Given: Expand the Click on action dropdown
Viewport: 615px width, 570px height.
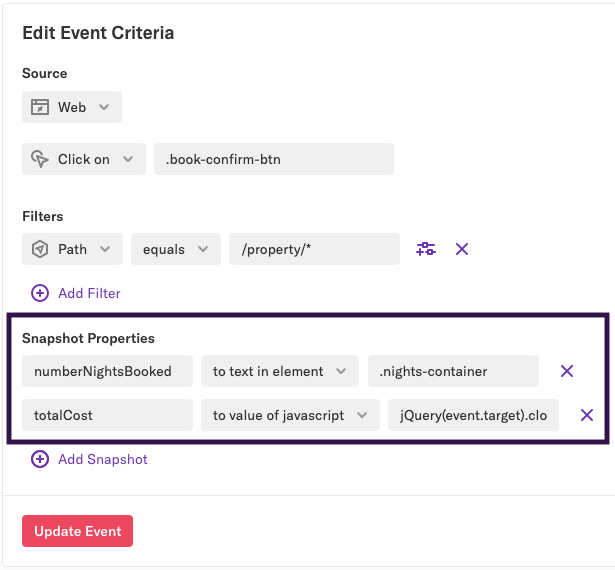Looking at the screenshot, I should click(x=84, y=159).
